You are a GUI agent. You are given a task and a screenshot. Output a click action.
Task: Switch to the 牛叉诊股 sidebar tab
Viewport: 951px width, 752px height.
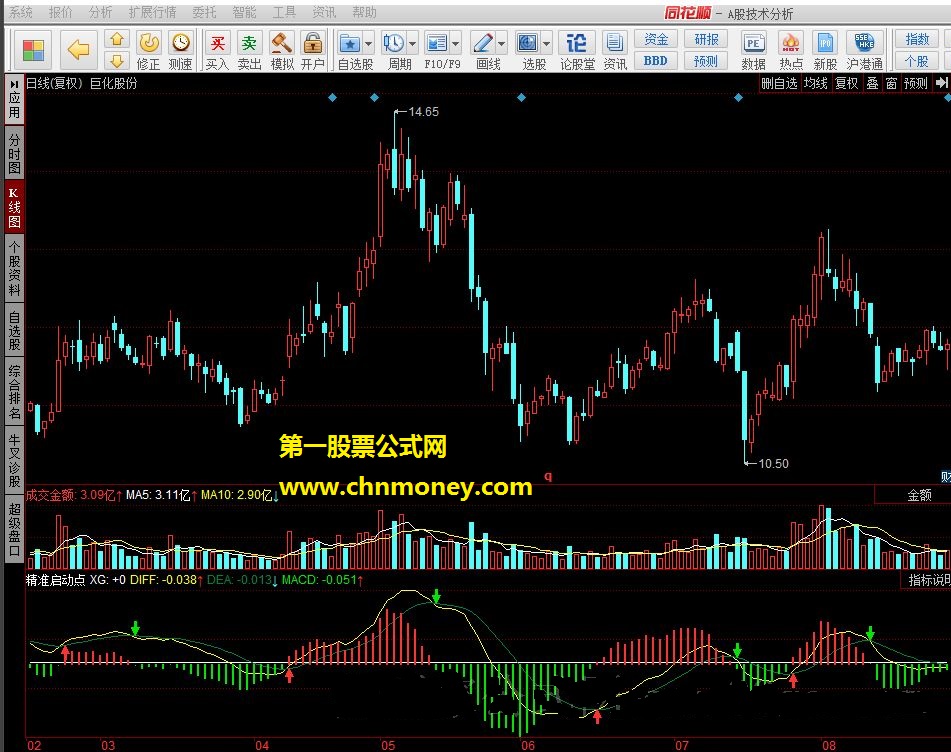tap(14, 460)
